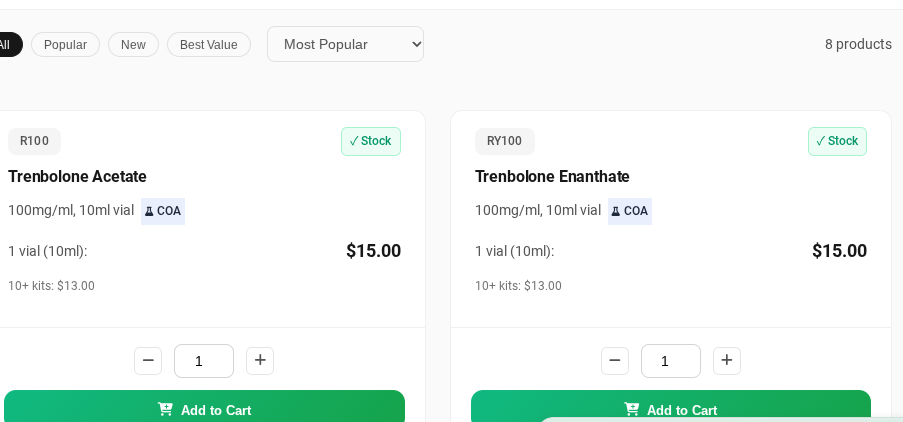
Task: Open the COA flask icon for Trenbolone Acetate
Action: click(149, 211)
